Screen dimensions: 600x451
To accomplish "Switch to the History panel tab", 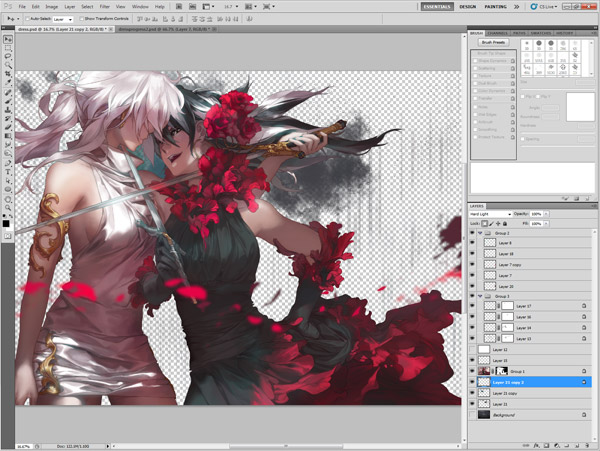I will [x=564, y=33].
